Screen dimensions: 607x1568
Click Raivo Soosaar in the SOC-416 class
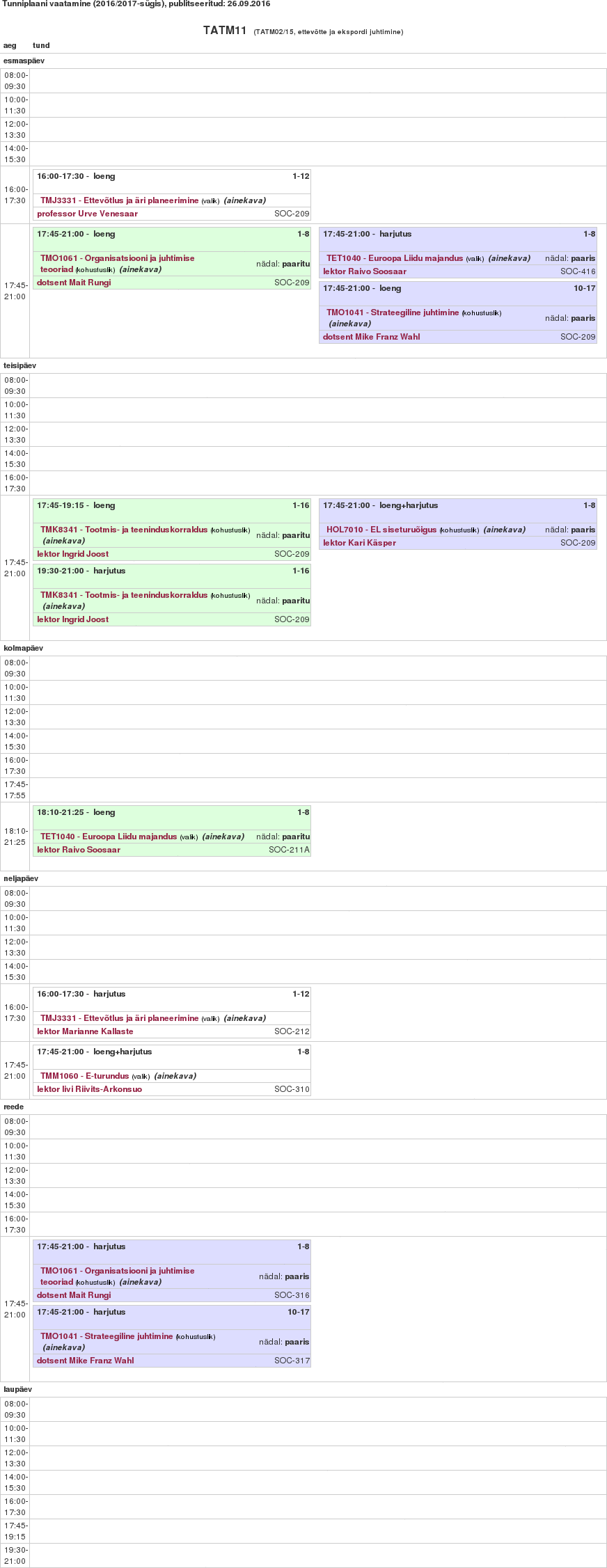pyautogui.click(x=365, y=271)
